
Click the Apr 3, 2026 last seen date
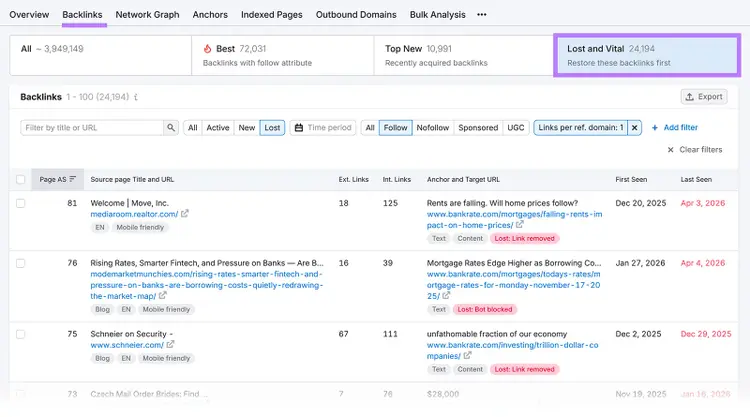click(703, 203)
